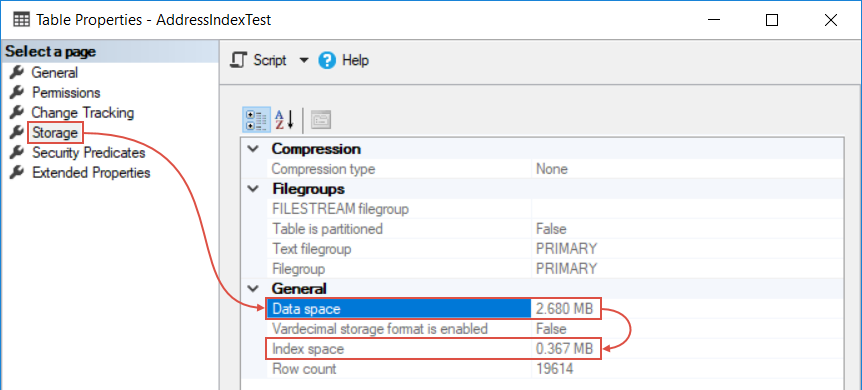This screenshot has width=862, height=390.
Task: Collapse the Filegroups category
Action: click(253, 189)
